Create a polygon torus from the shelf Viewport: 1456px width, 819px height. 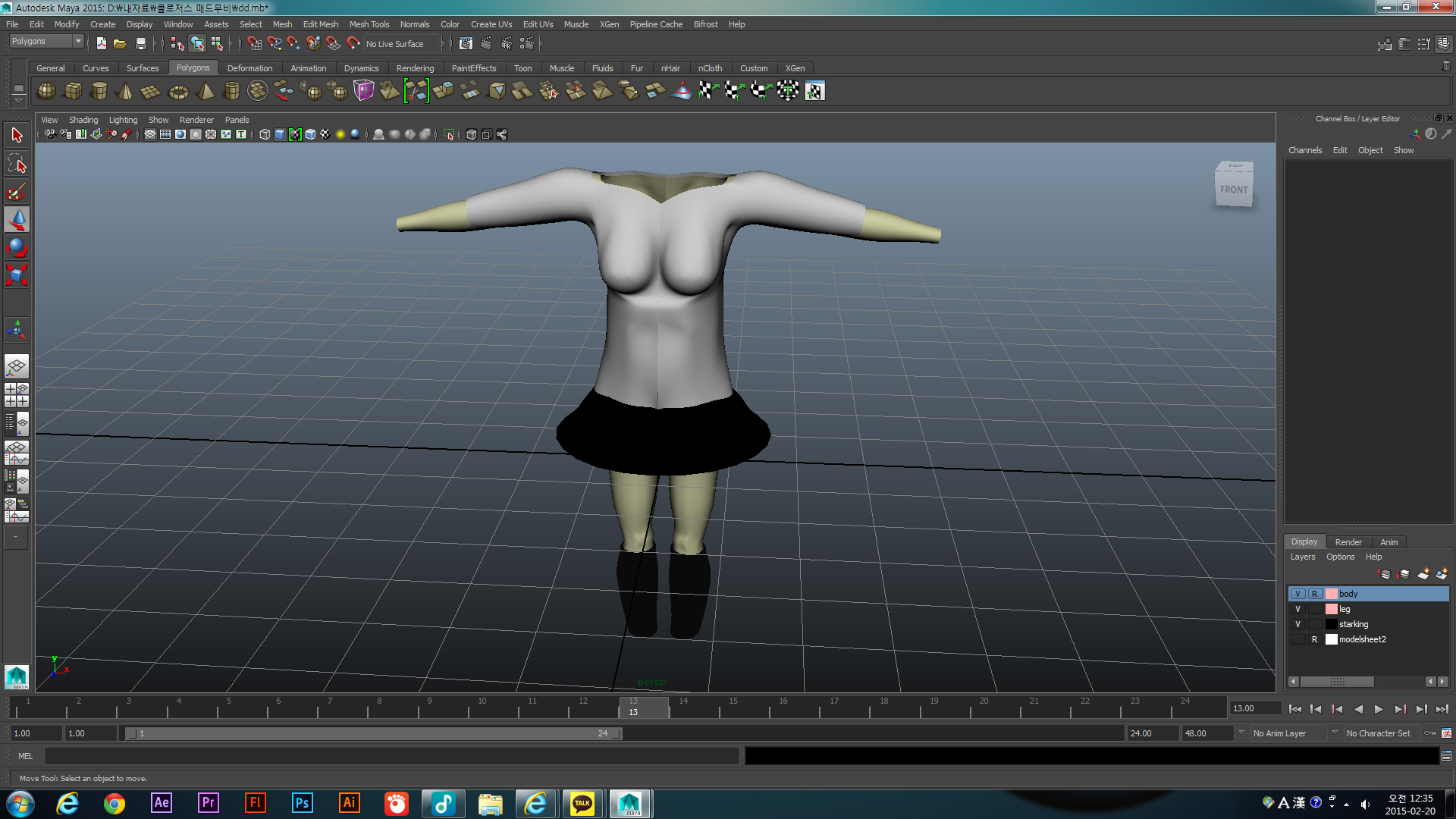[178, 91]
